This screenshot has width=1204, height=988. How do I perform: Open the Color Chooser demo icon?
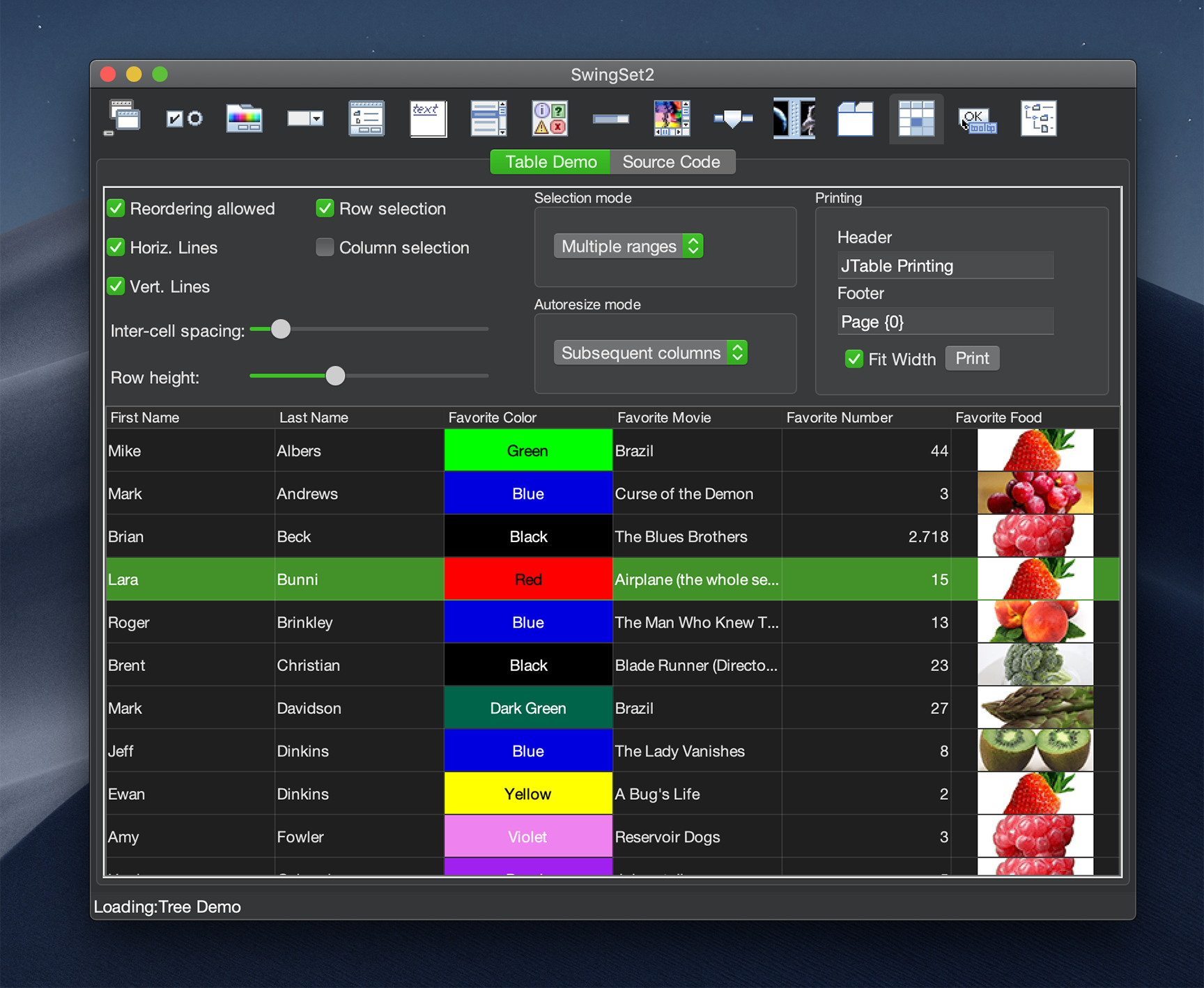click(245, 118)
